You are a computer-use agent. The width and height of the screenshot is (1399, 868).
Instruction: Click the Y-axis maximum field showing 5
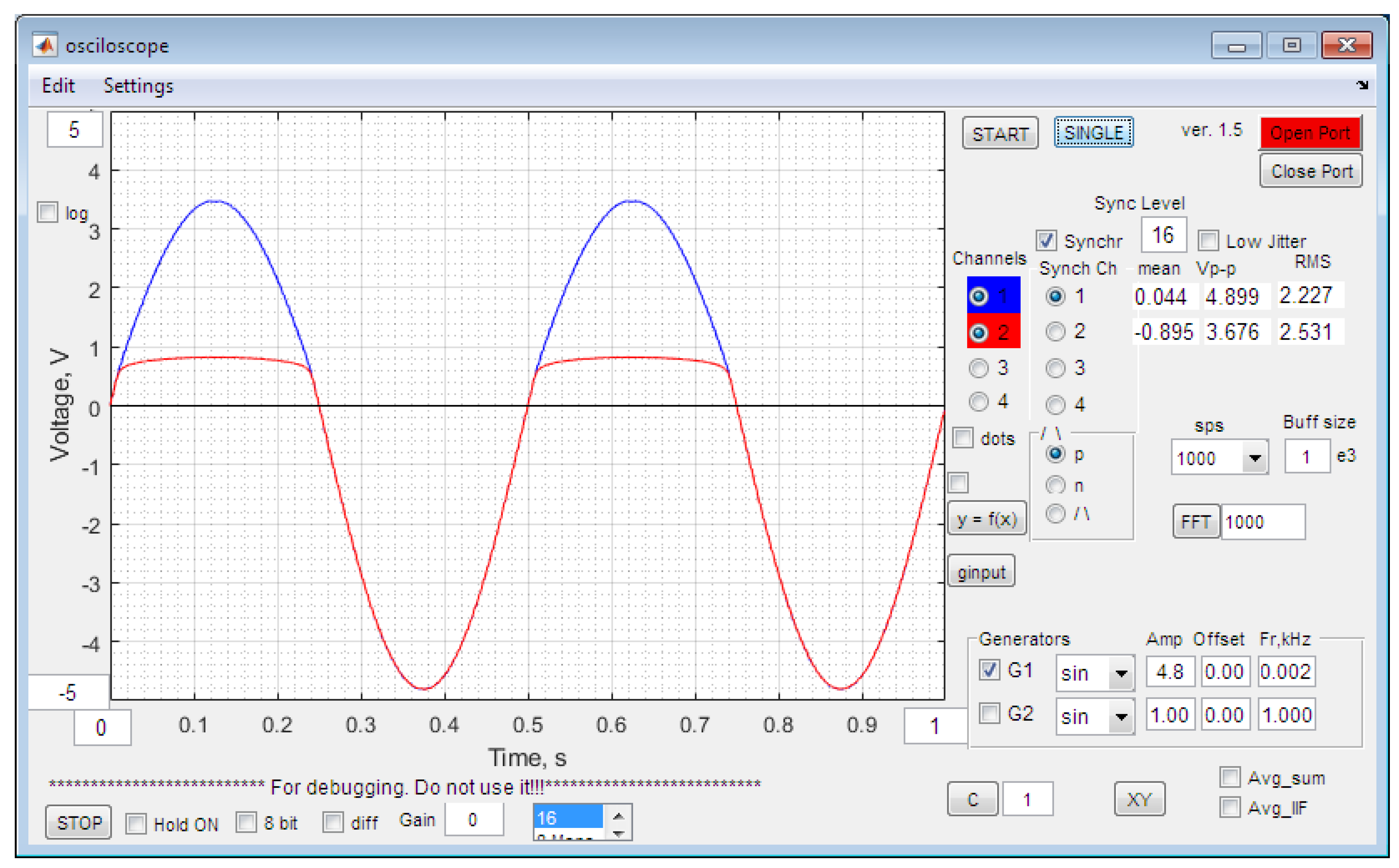click(74, 129)
